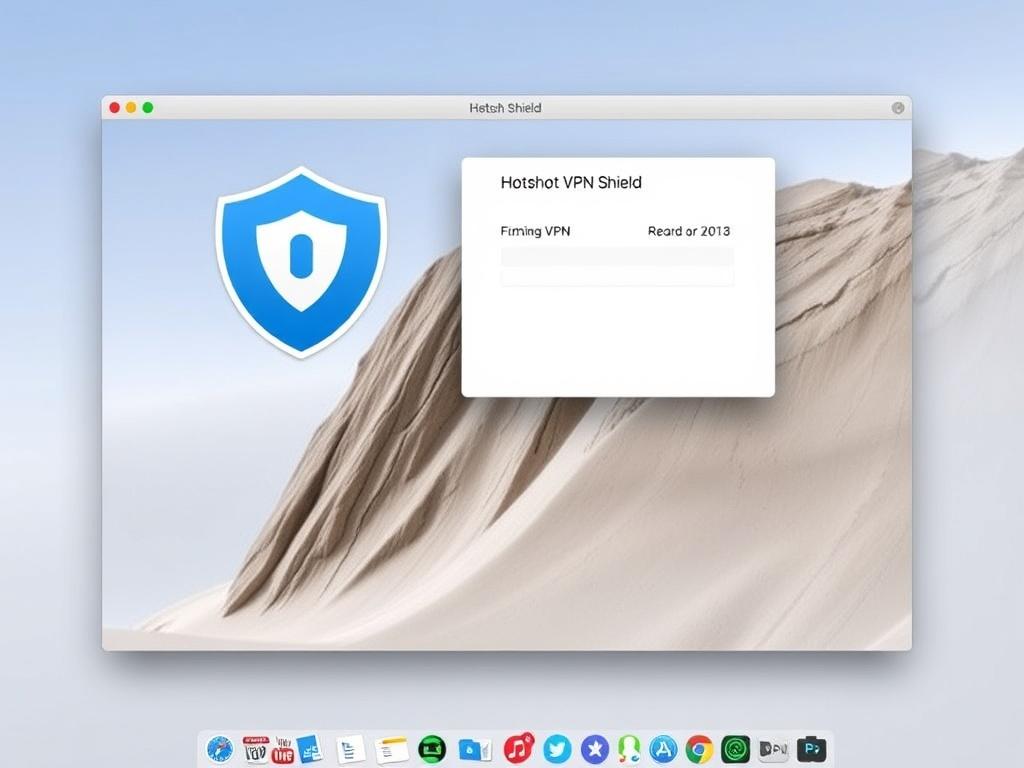1024x768 pixels.
Task: Open the gray DPN dock app
Action: 773,749
